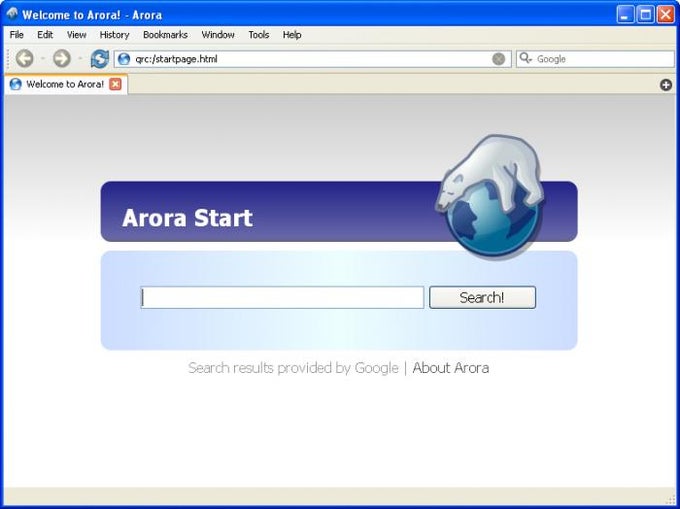The height and width of the screenshot is (509, 680).
Task: Focus the Arora Start search text field
Action: tap(282, 297)
